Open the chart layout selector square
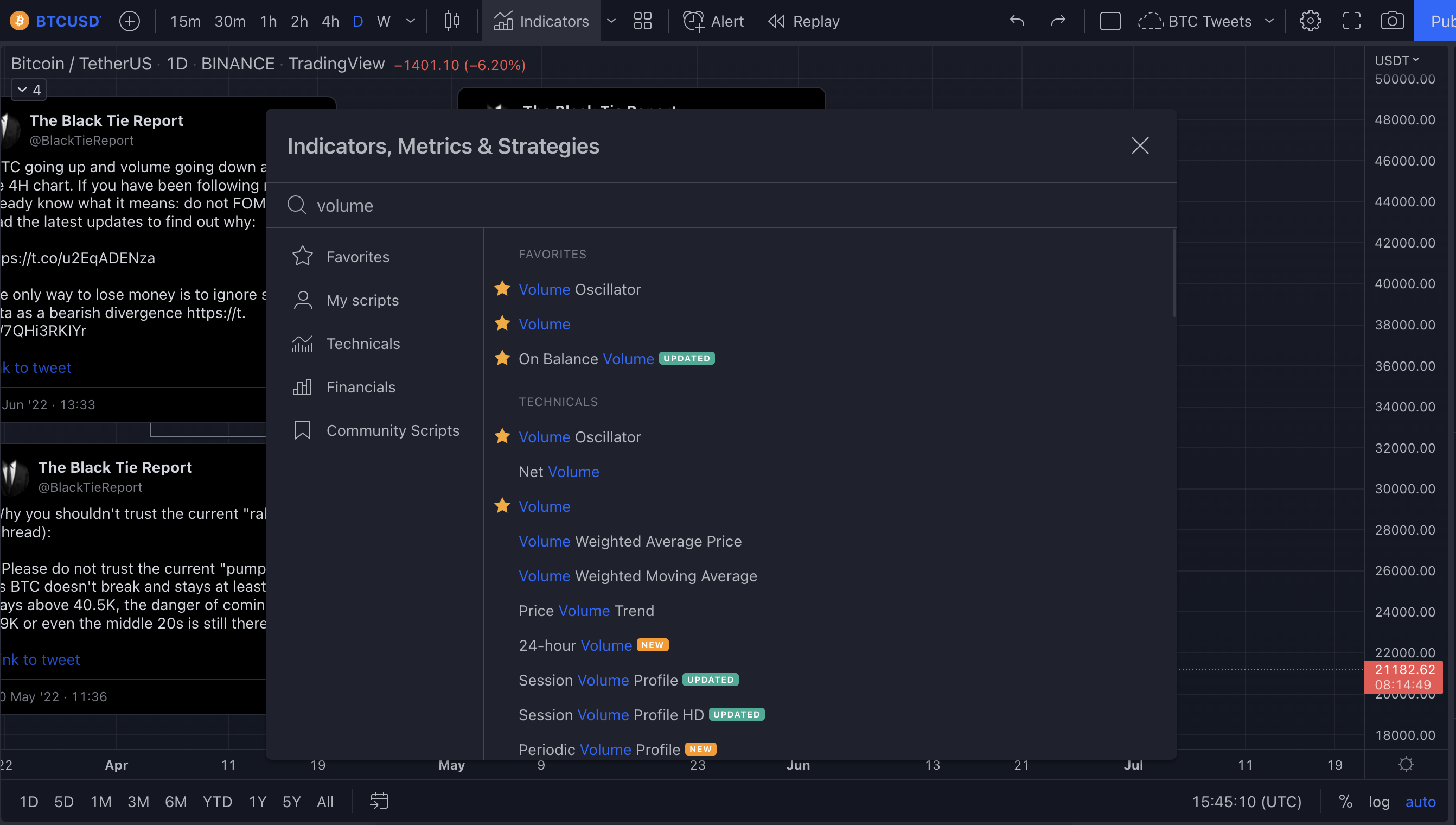The height and width of the screenshot is (825, 1456). [1110, 21]
